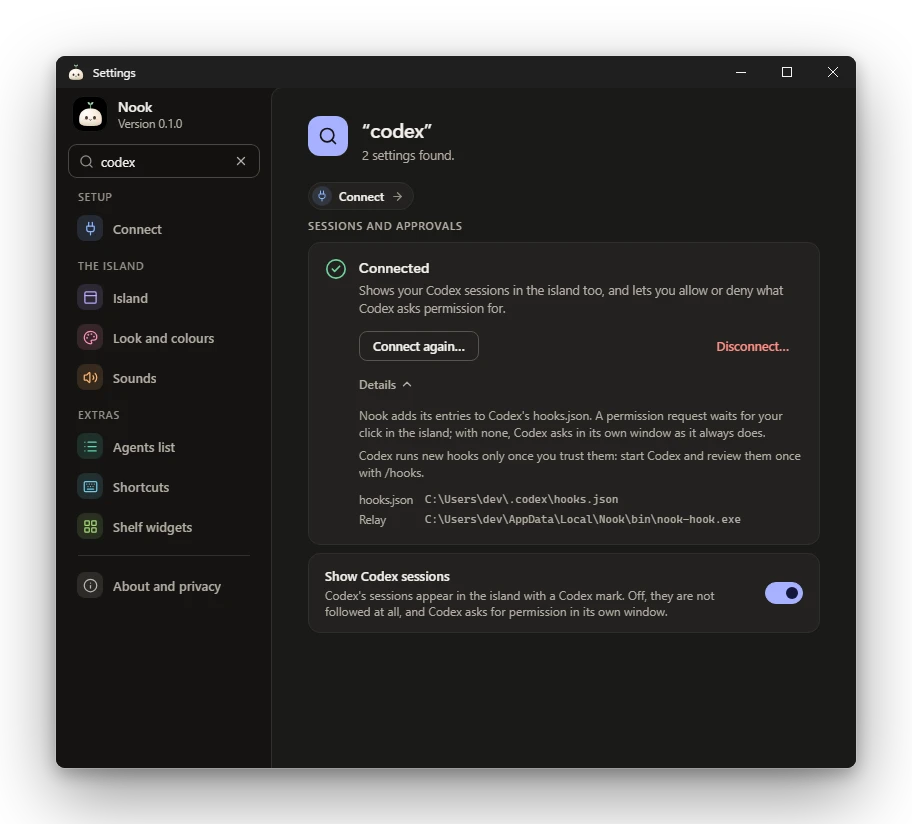Screen dimensions: 912x824
Task: Go to the Island settings page
Action: 130,298
